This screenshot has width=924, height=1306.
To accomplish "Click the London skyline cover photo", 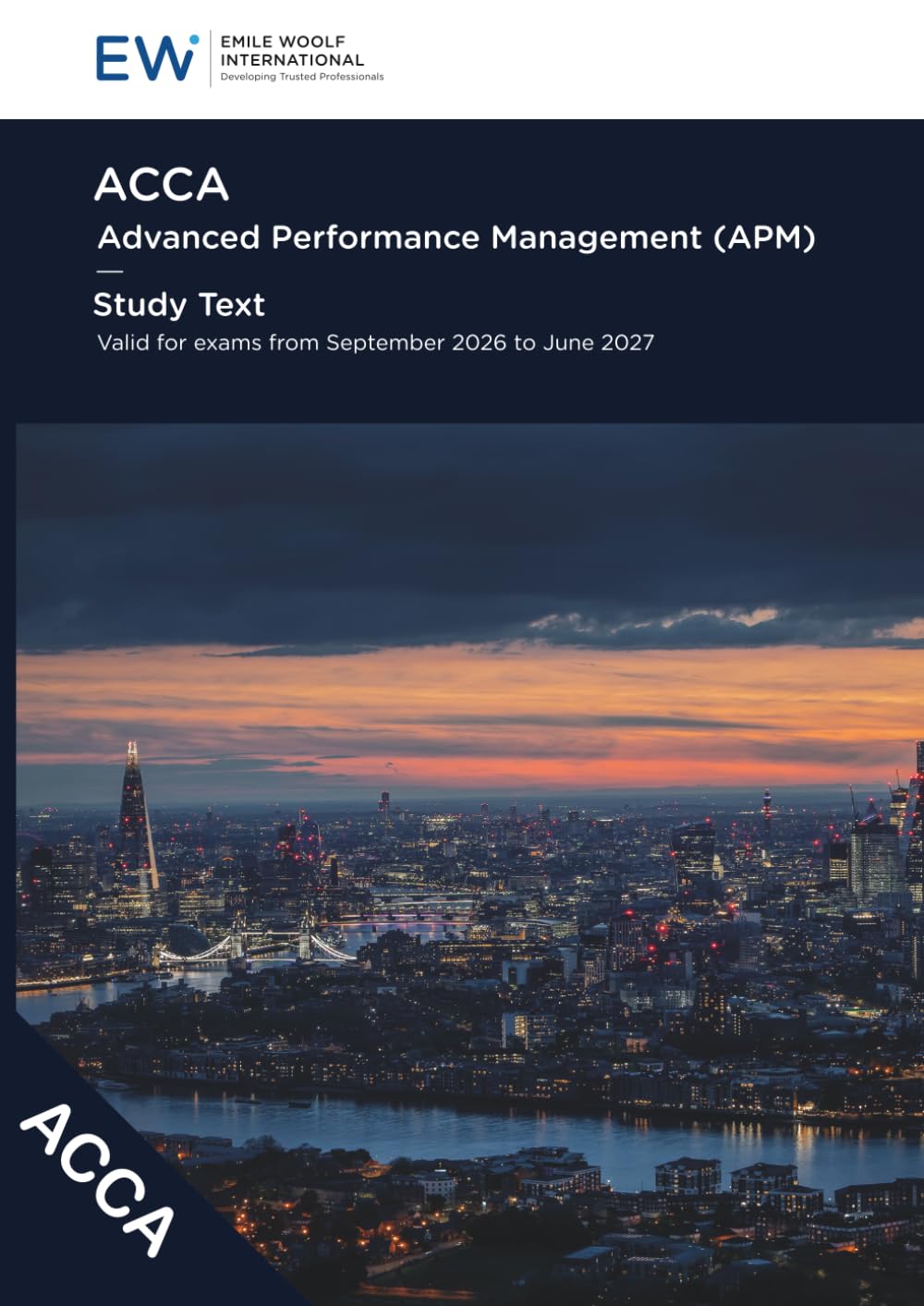I will click(470, 864).
